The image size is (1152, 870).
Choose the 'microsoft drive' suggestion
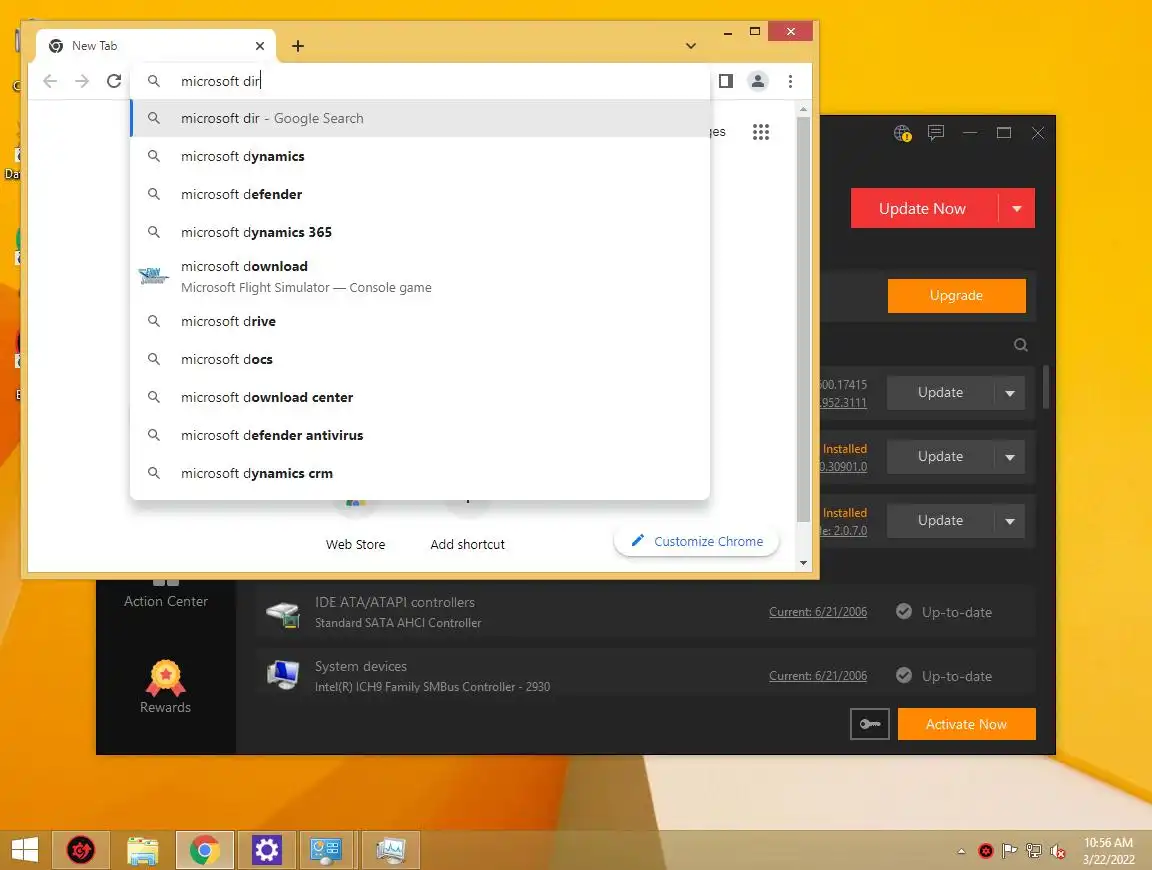pos(420,321)
